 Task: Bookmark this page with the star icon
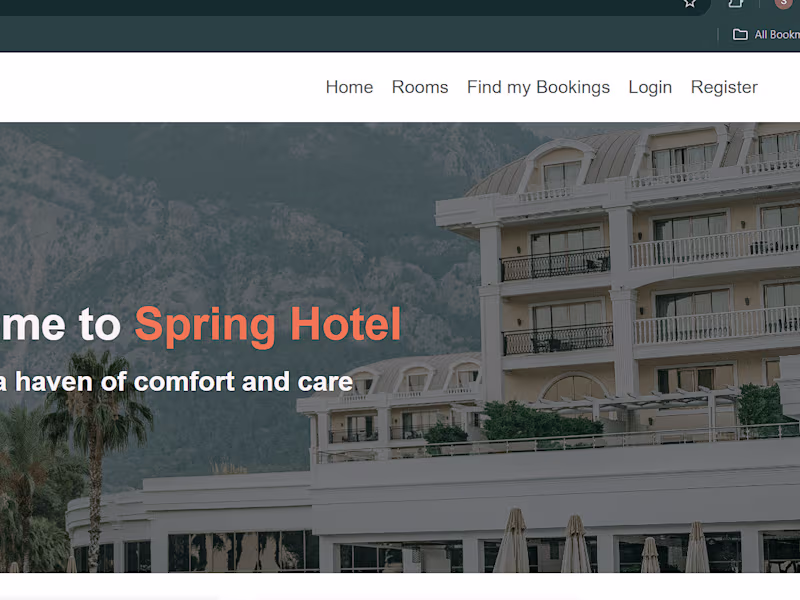click(690, 3)
